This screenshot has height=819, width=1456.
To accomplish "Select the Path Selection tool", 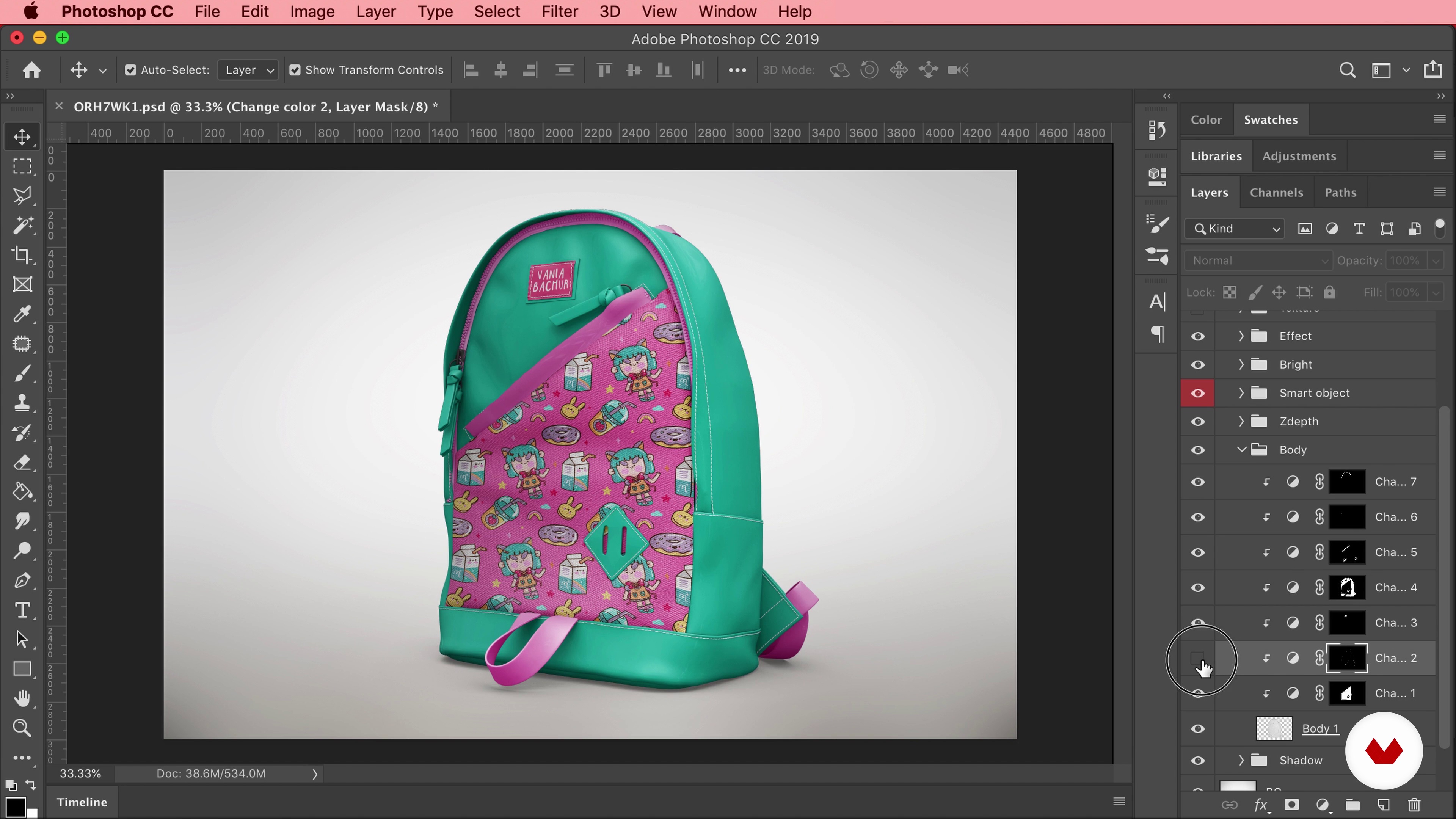I will tap(22, 639).
